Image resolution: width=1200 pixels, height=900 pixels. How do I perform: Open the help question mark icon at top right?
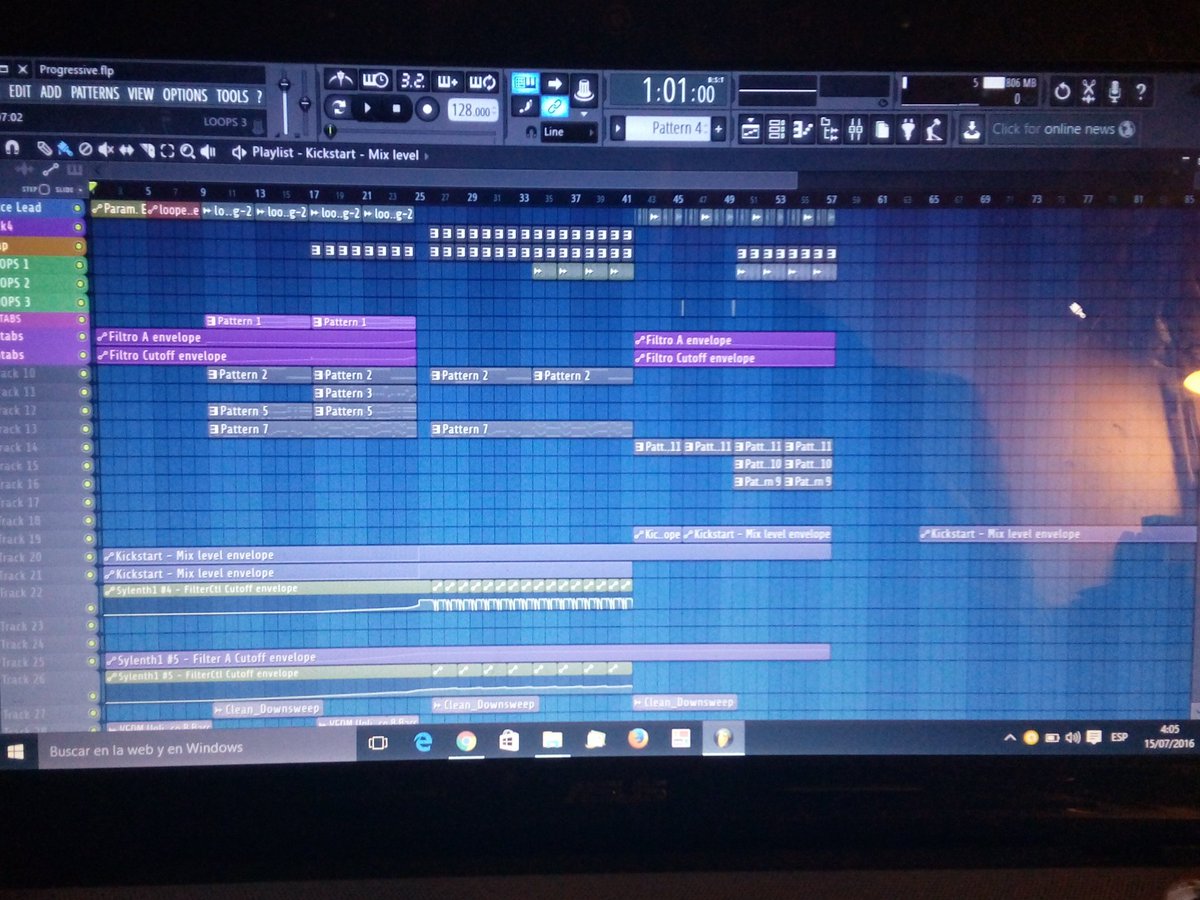point(1141,92)
